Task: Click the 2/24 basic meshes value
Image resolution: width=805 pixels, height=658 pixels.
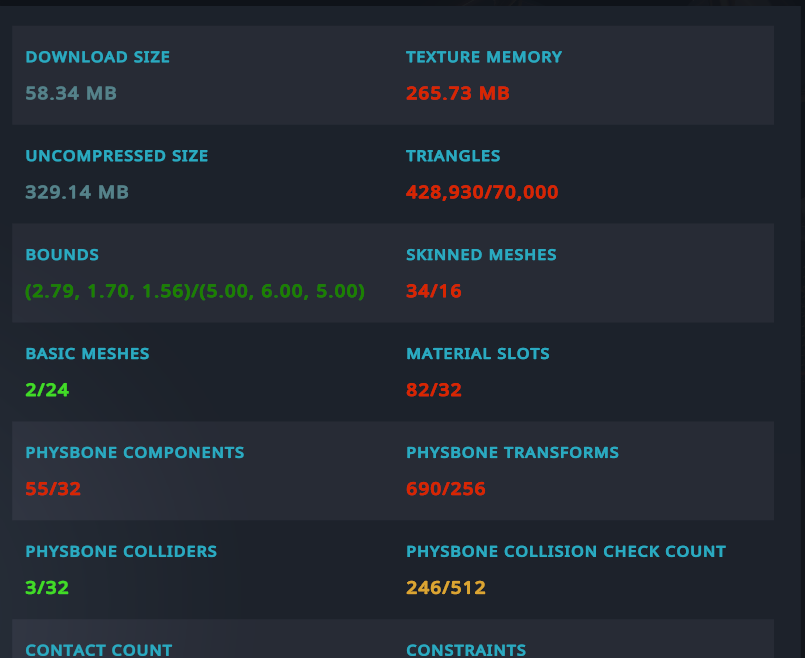Action: click(x=47, y=390)
